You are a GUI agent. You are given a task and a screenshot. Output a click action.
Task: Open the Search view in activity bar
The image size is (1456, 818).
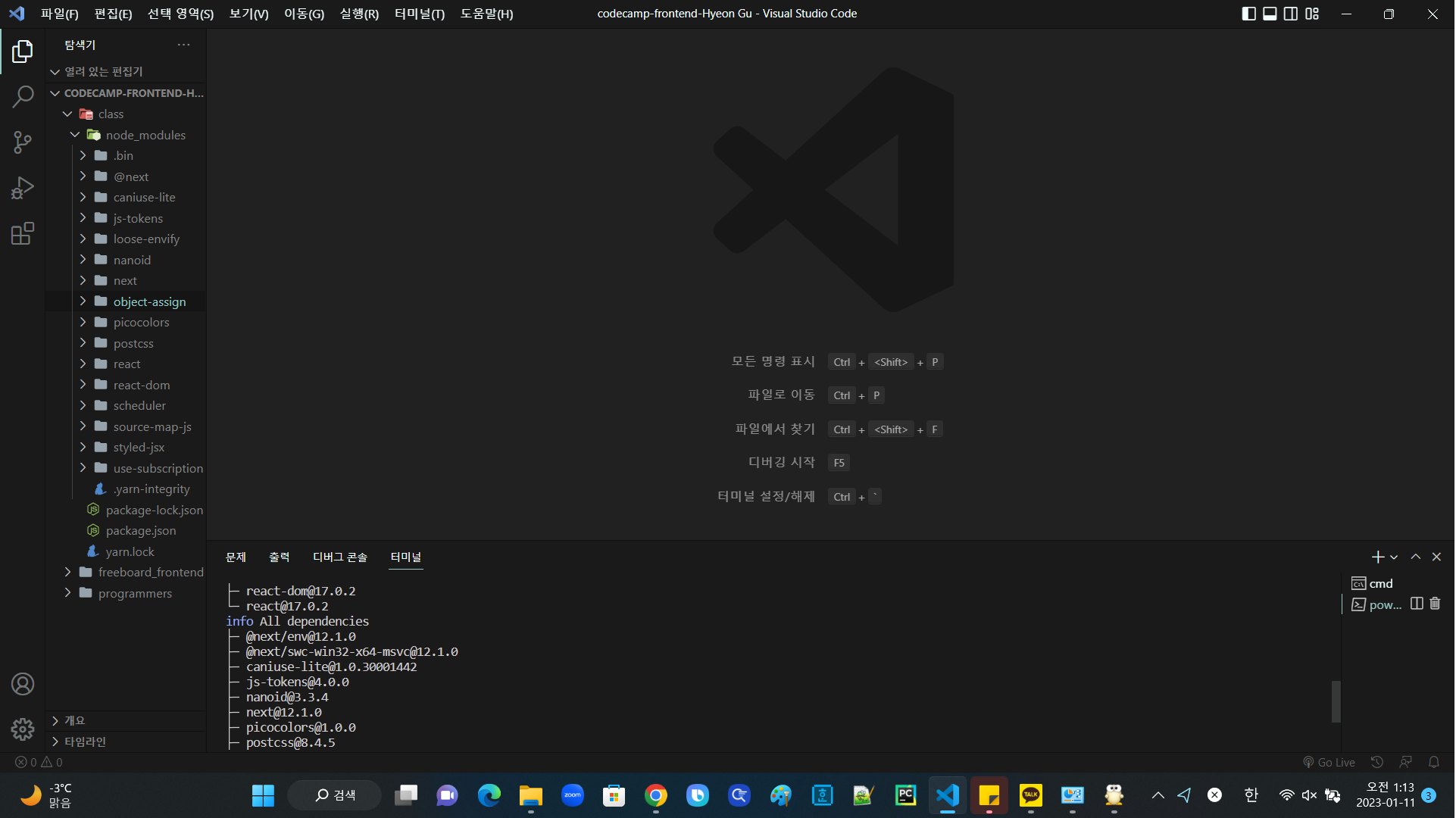pyautogui.click(x=23, y=97)
